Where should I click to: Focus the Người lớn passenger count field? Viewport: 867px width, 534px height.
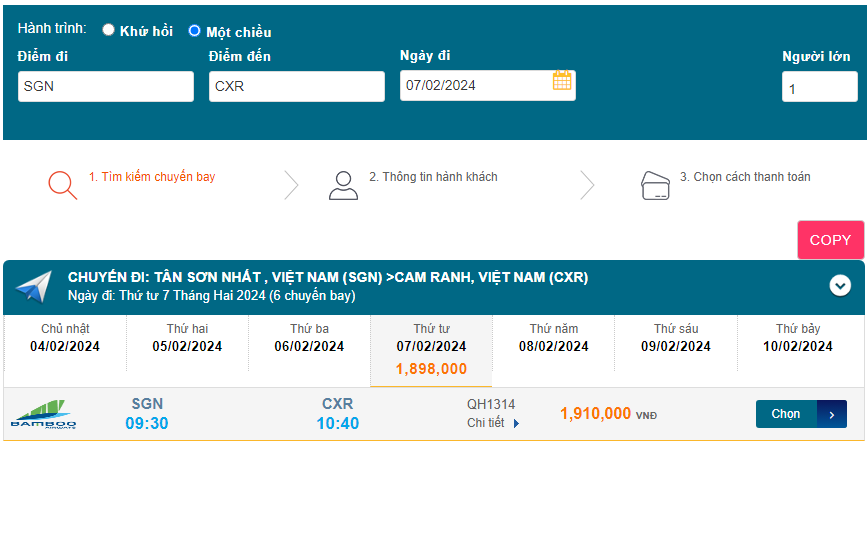point(819,88)
